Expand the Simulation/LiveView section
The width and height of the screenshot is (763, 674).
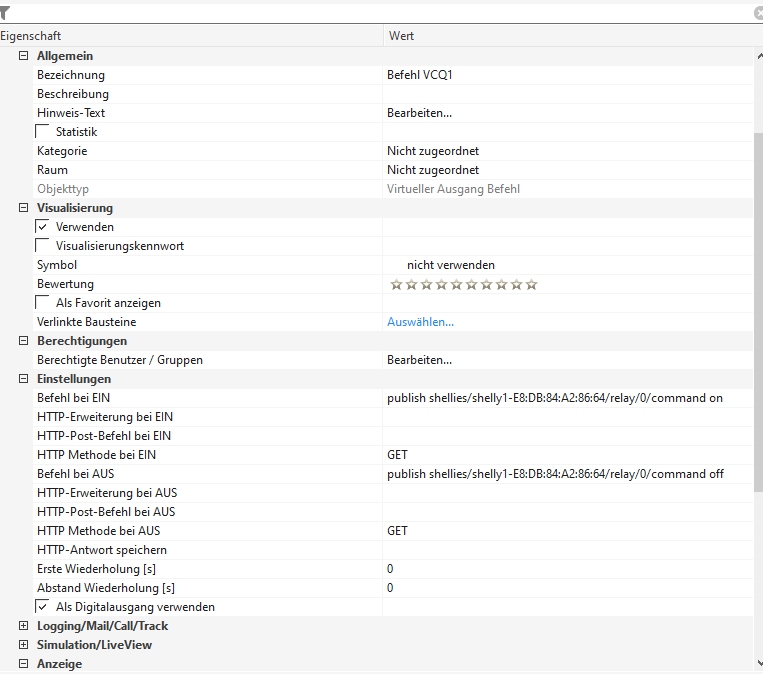[23, 645]
